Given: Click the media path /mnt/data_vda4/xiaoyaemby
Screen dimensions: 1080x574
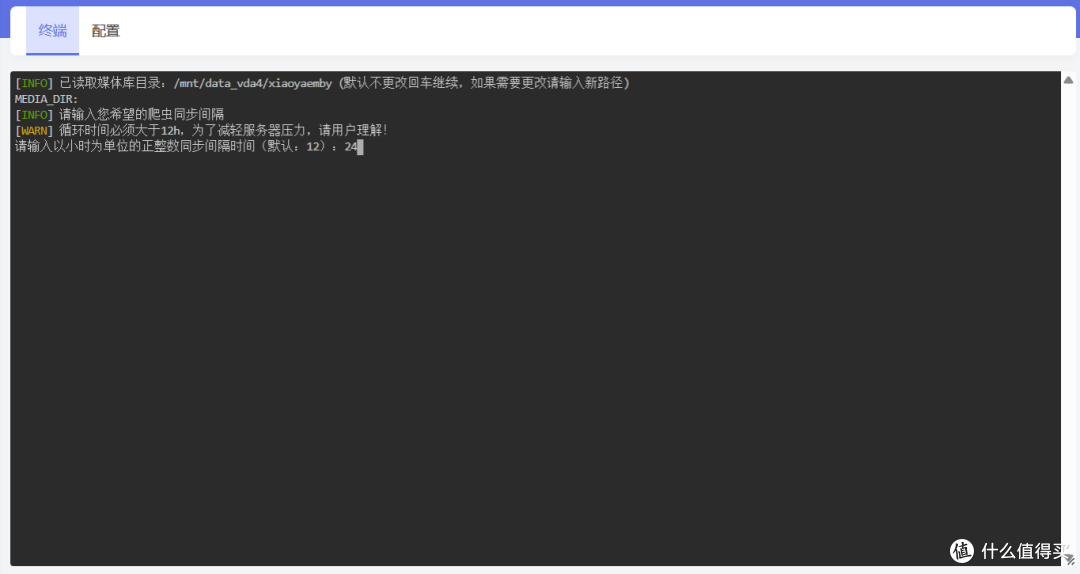Looking at the screenshot, I should click(x=253, y=83).
